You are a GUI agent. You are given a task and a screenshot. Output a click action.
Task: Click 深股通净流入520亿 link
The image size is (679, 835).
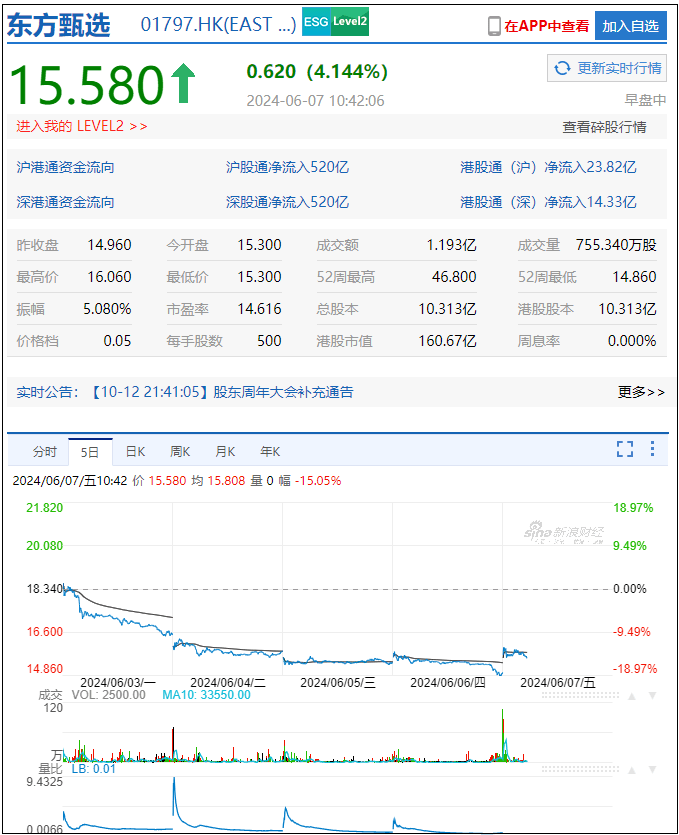287,202
